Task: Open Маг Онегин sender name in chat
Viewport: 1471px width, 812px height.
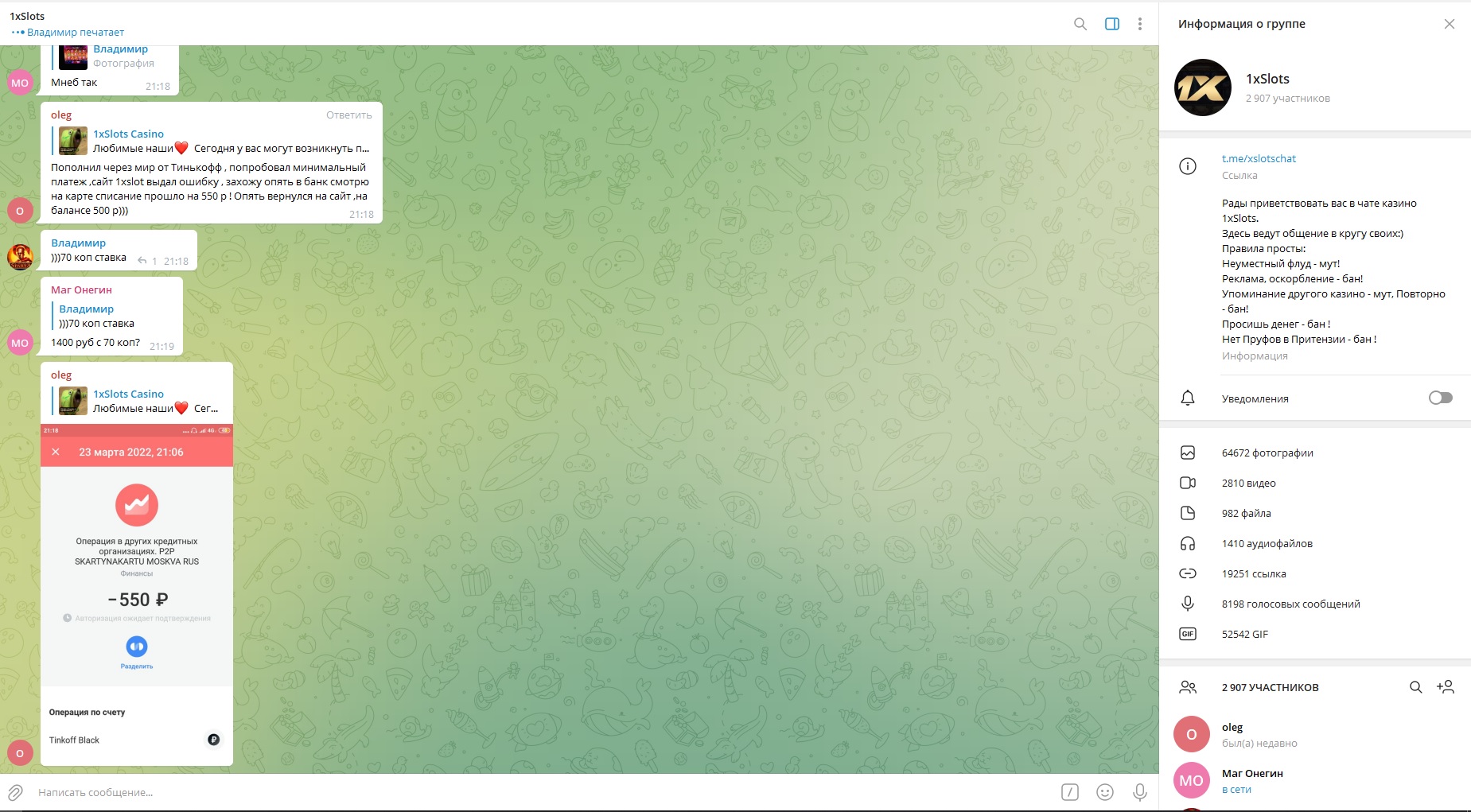Action: [81, 289]
